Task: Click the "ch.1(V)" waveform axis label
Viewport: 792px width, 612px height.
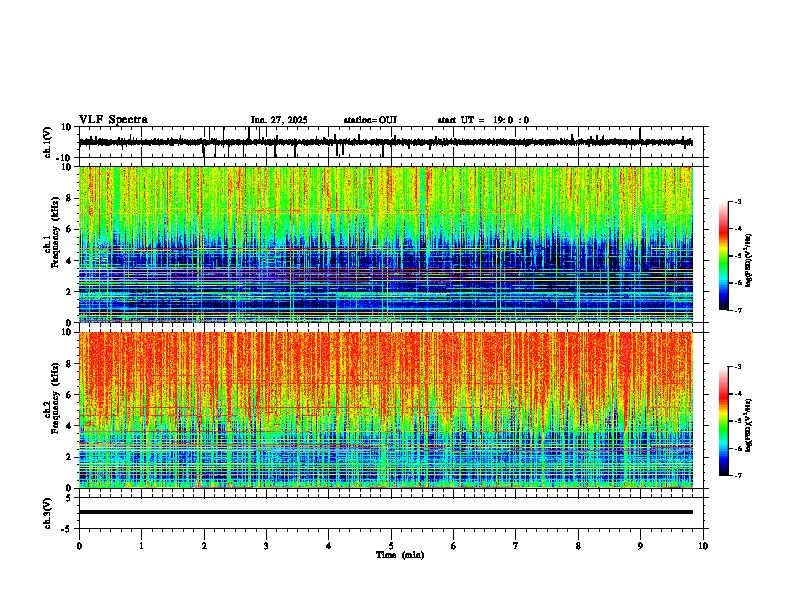Action: [48, 142]
